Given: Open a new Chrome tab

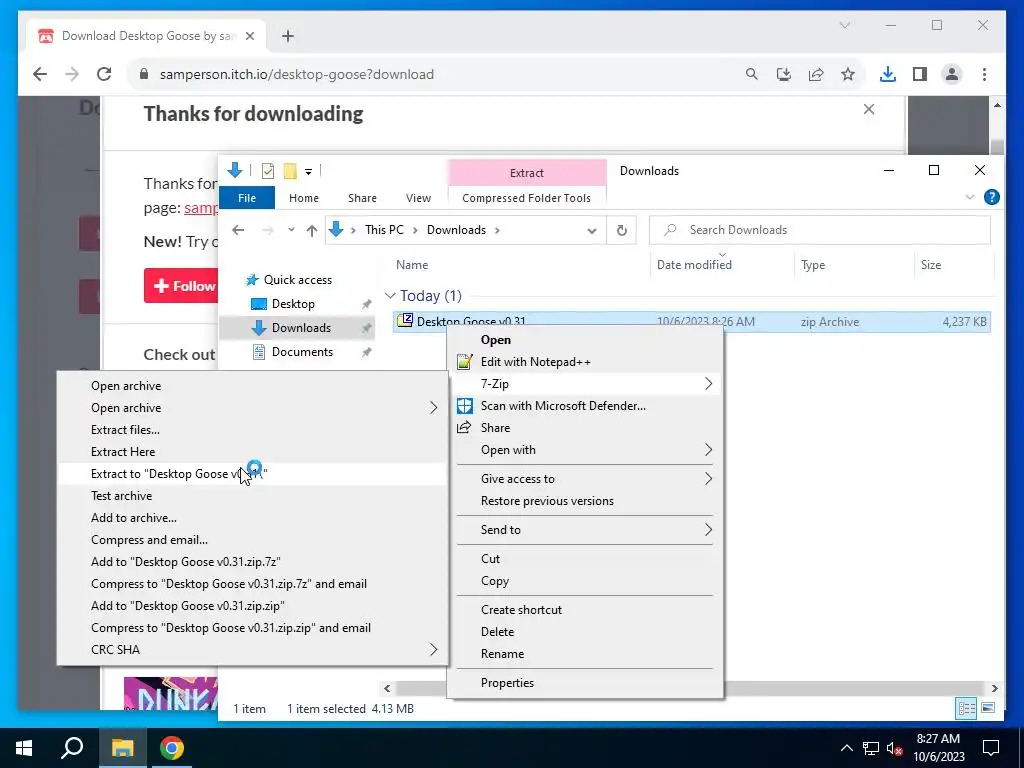Looking at the screenshot, I should tap(288, 36).
